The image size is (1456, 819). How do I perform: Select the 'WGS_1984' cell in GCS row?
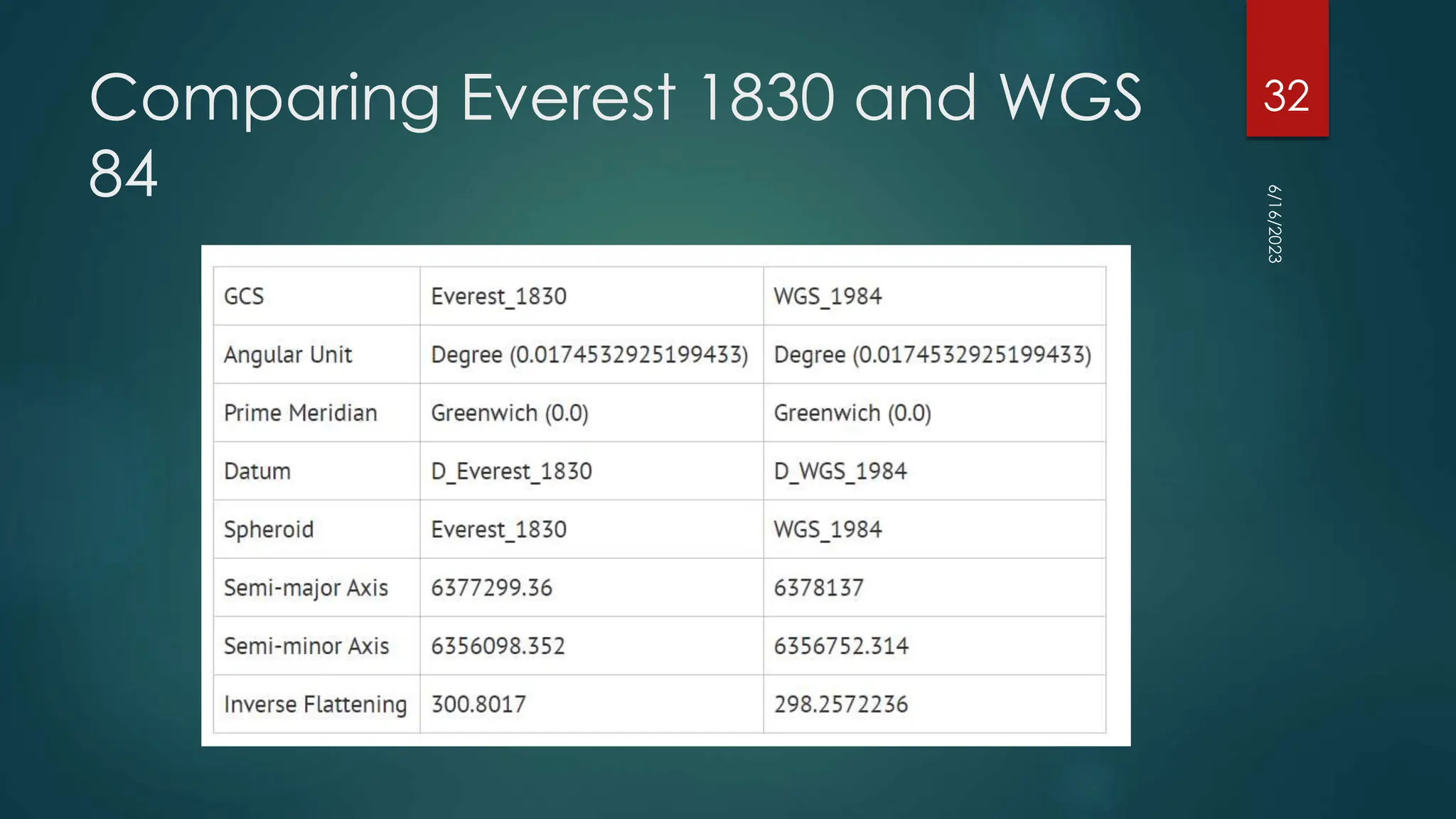point(934,296)
